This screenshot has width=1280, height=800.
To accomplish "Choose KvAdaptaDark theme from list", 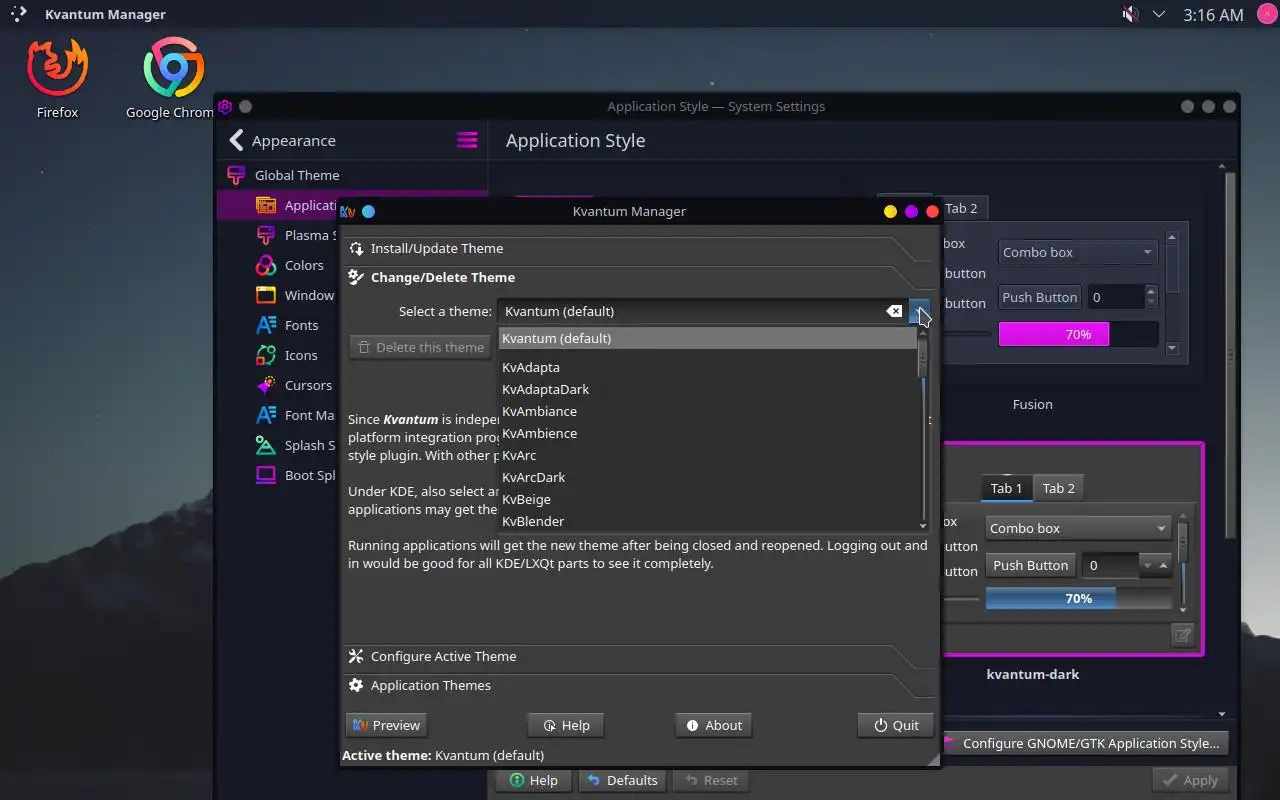I will tap(708, 389).
